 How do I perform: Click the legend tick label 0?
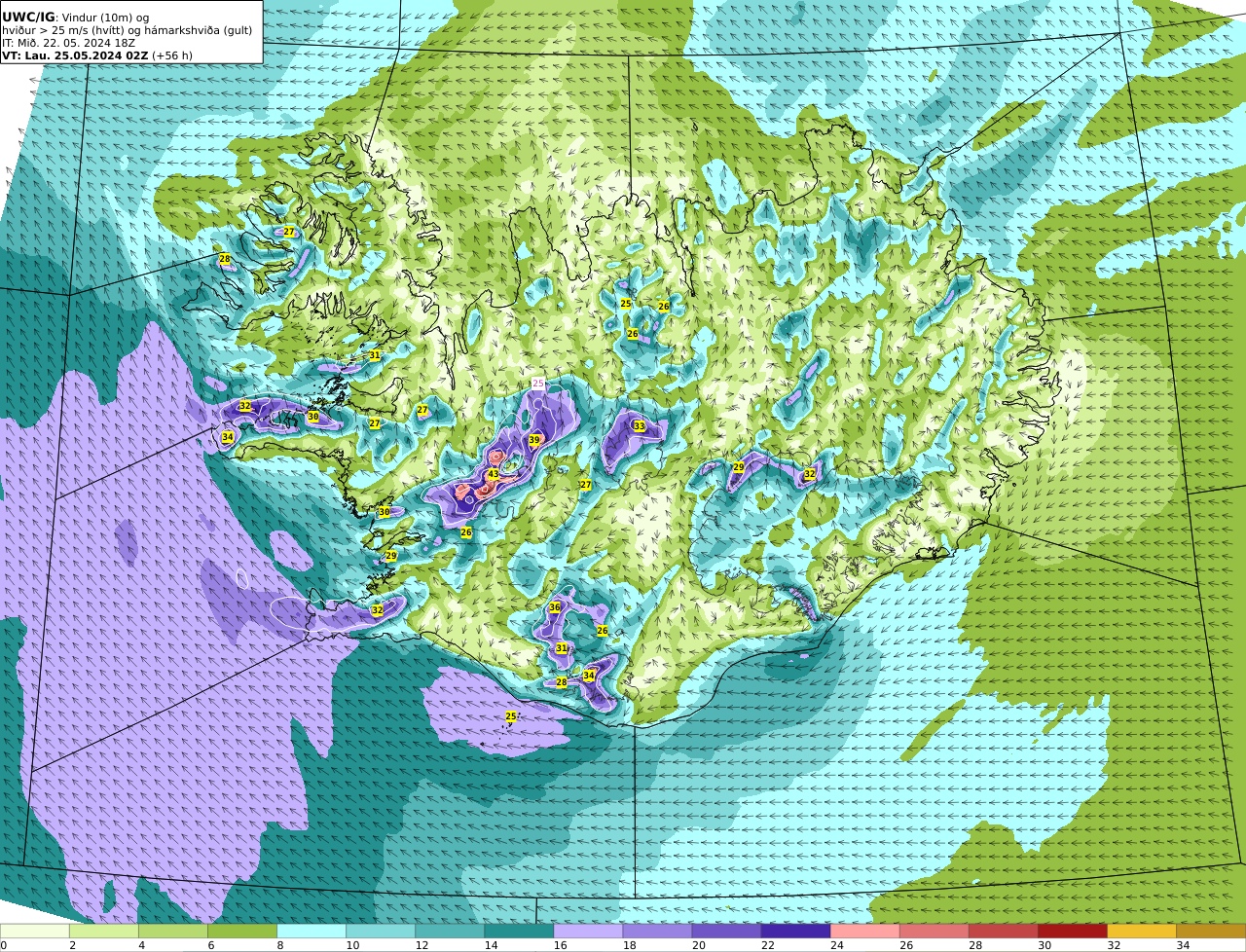pyautogui.click(x=3, y=945)
